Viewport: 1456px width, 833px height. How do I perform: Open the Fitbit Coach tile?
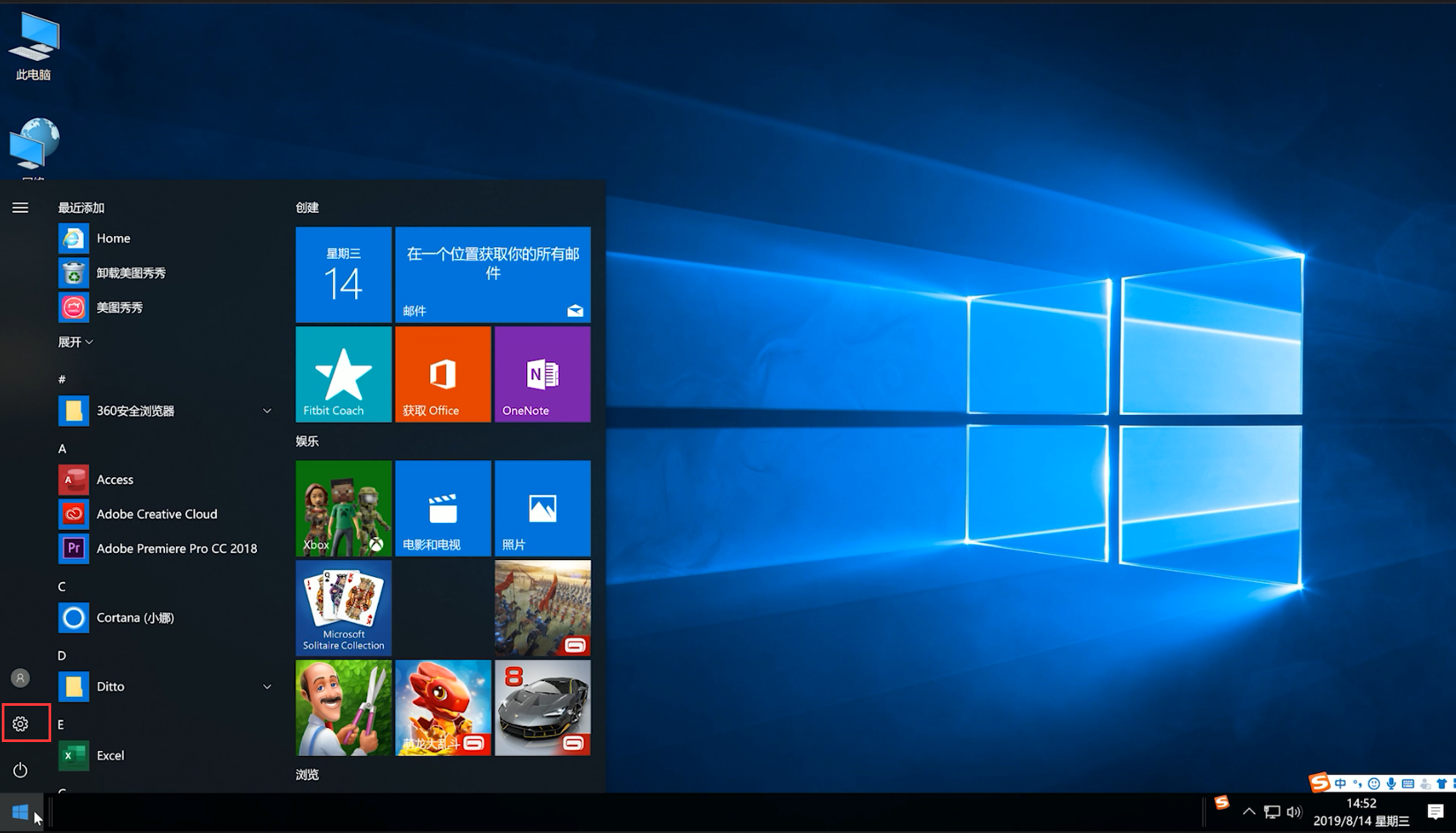click(x=343, y=375)
